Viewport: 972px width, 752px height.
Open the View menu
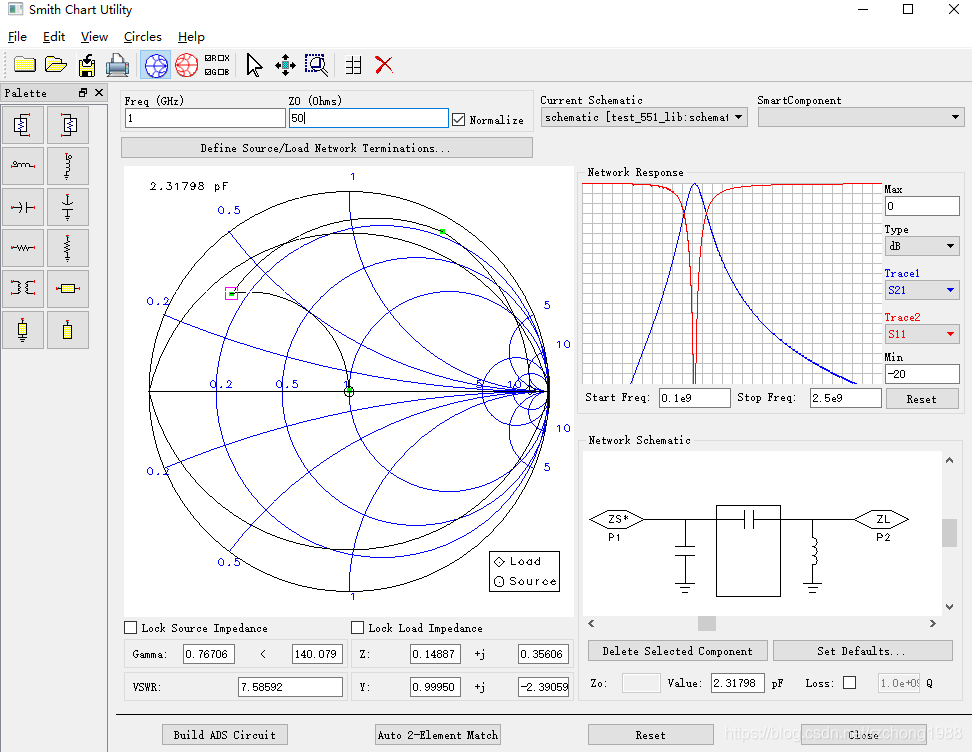[x=94, y=37]
